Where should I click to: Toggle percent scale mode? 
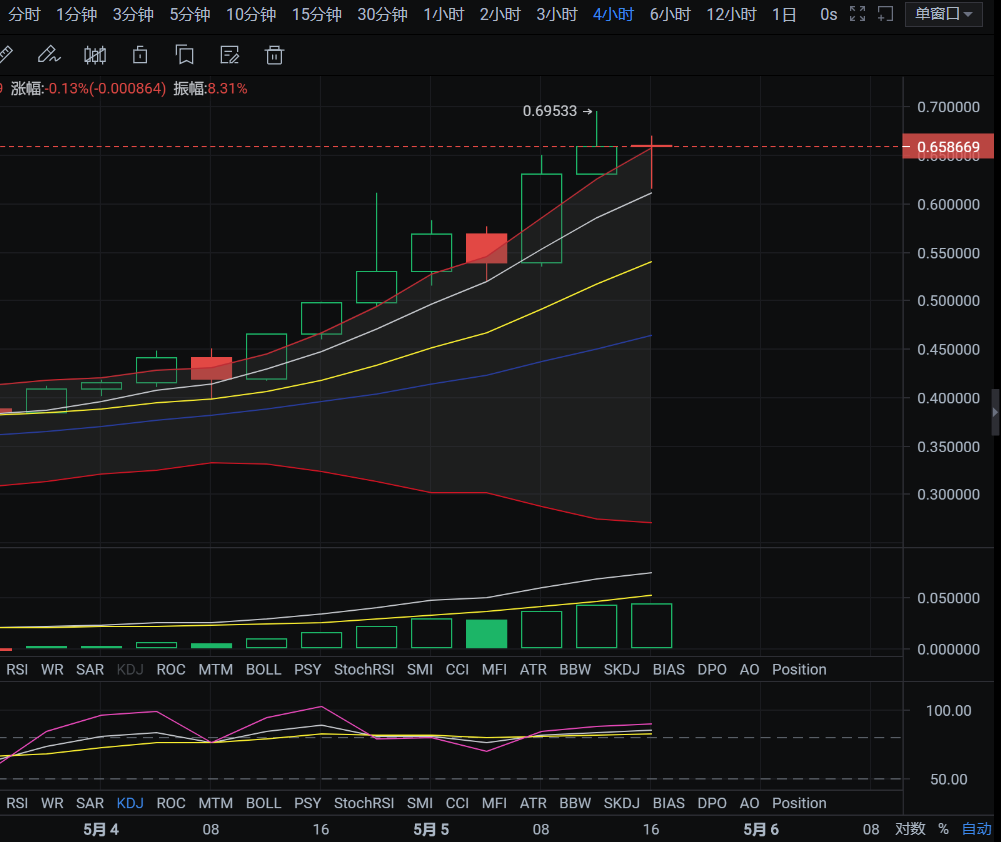click(943, 829)
